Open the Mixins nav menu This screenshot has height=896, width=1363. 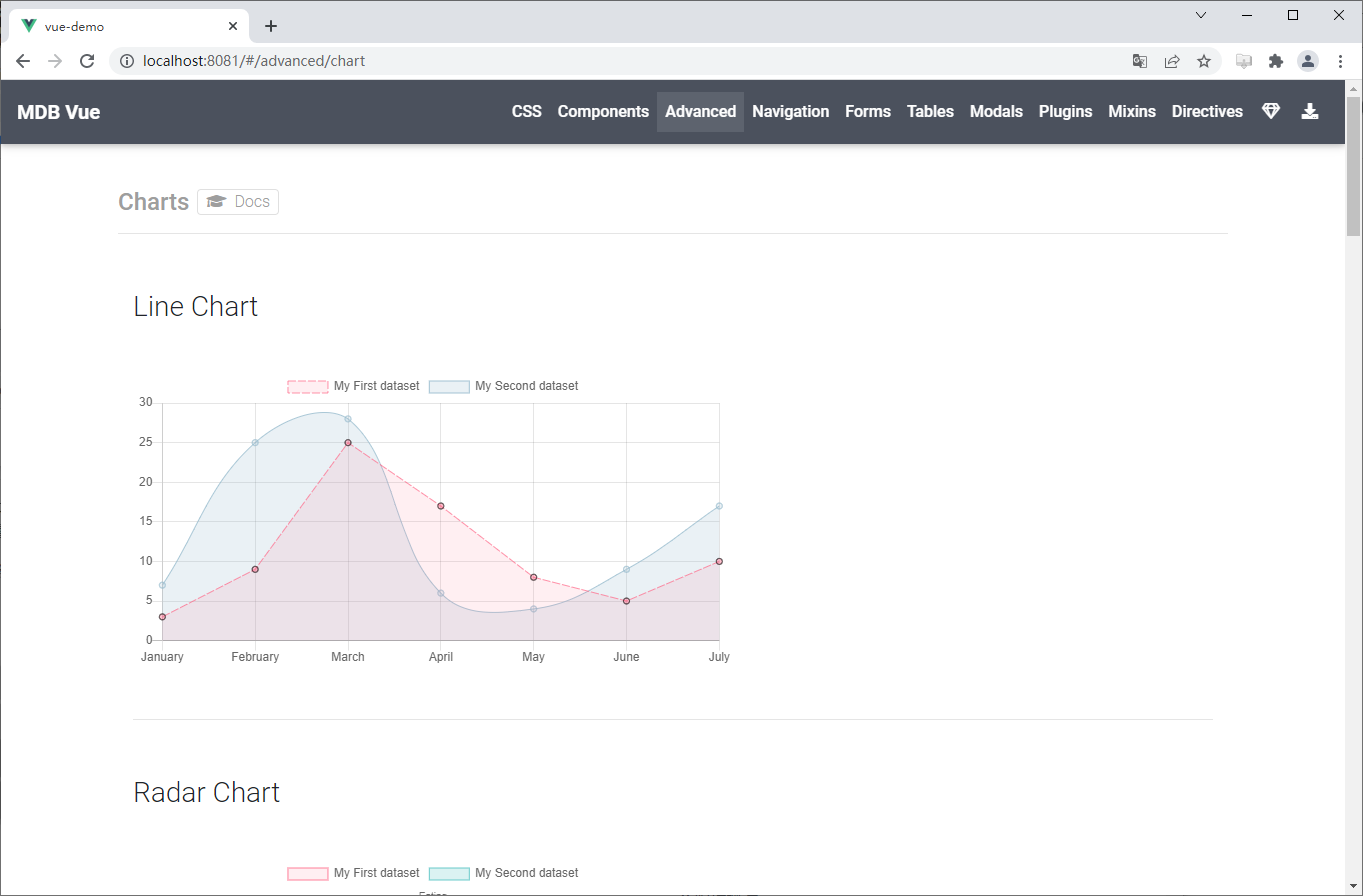click(1132, 112)
